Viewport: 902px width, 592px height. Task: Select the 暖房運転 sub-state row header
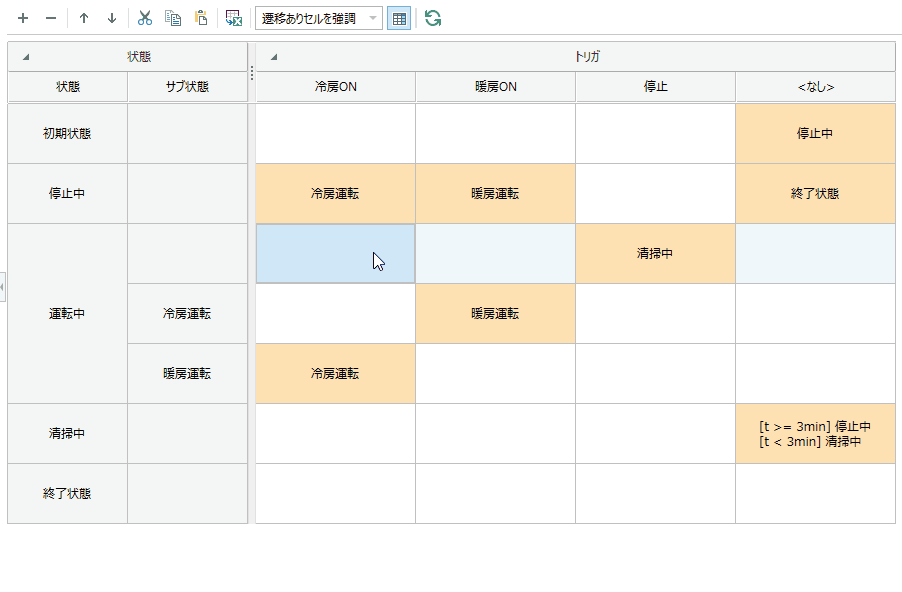188,373
